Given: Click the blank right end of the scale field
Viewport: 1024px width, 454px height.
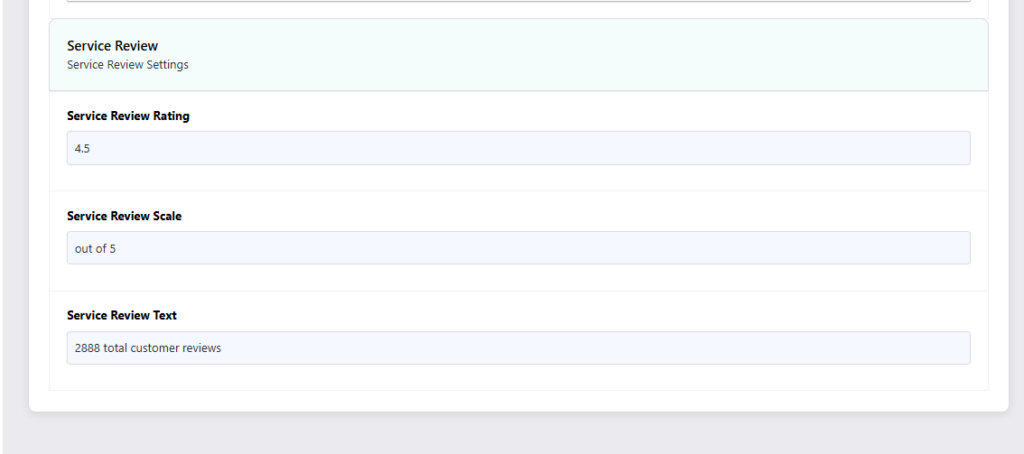Looking at the screenshot, I should tap(914, 248).
